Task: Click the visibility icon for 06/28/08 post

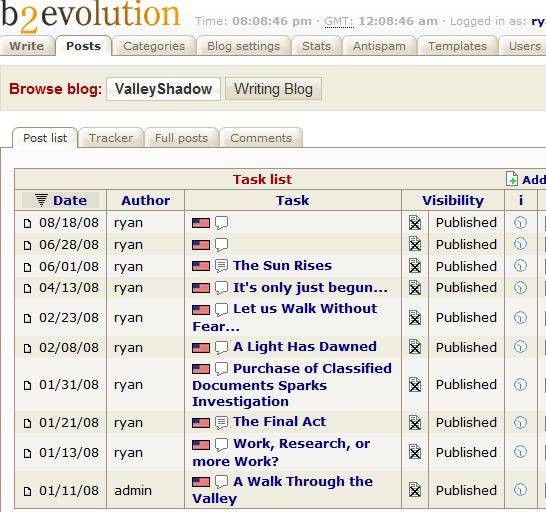Action: [415, 244]
